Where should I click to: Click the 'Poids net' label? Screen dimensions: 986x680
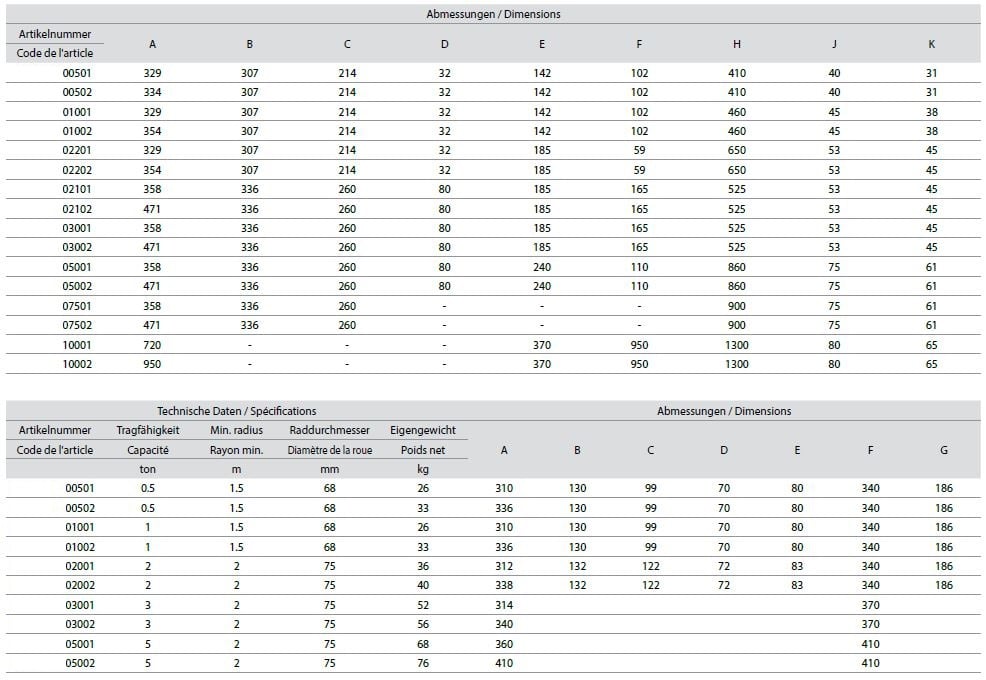pyautogui.click(x=422, y=450)
